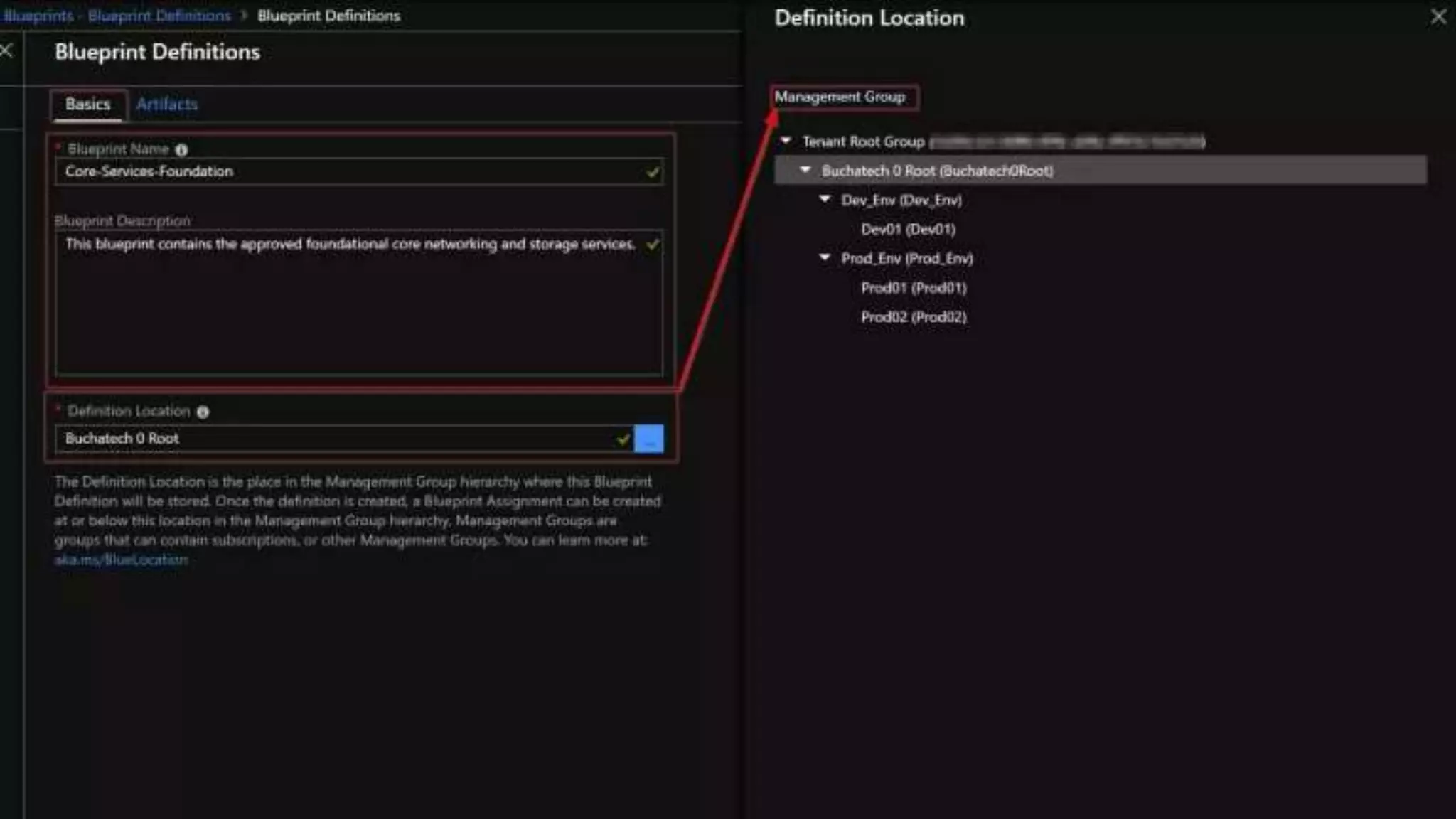Image resolution: width=1456 pixels, height=819 pixels.
Task: Click the checkmark in Blueprint Description box
Action: pyautogui.click(x=652, y=245)
